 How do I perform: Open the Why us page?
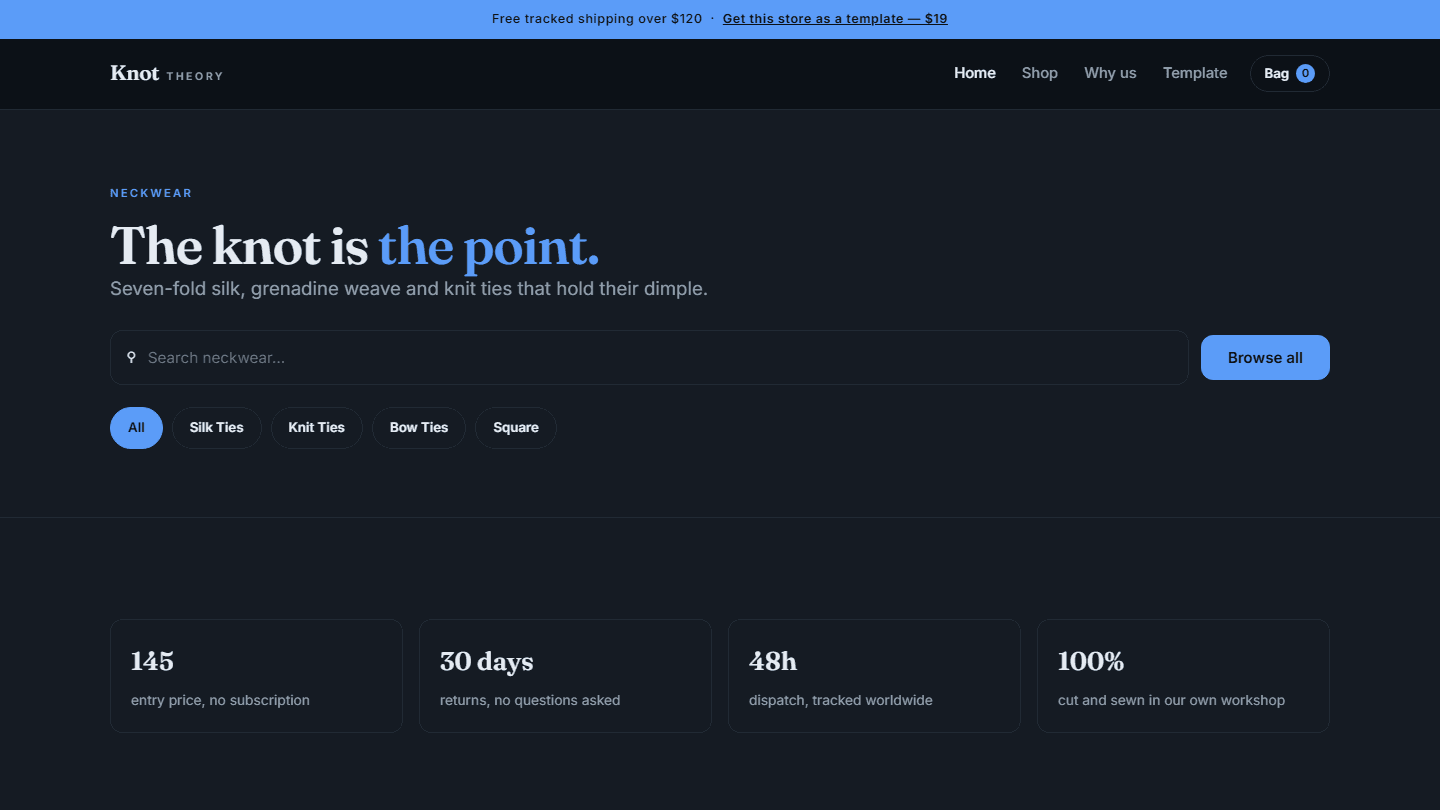1110,73
